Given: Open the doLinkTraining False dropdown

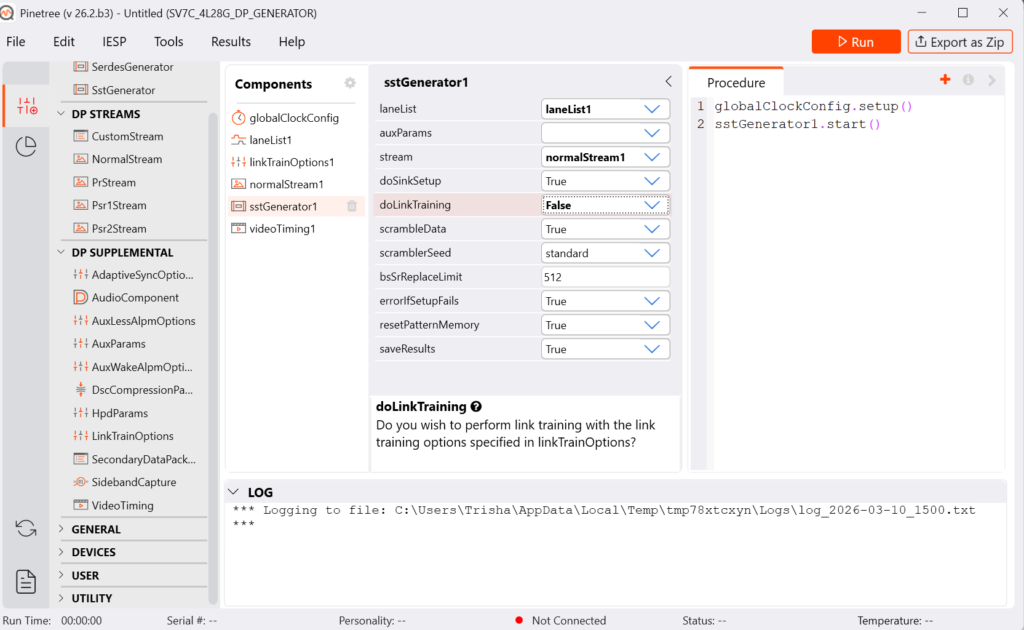Looking at the screenshot, I should tap(605, 205).
